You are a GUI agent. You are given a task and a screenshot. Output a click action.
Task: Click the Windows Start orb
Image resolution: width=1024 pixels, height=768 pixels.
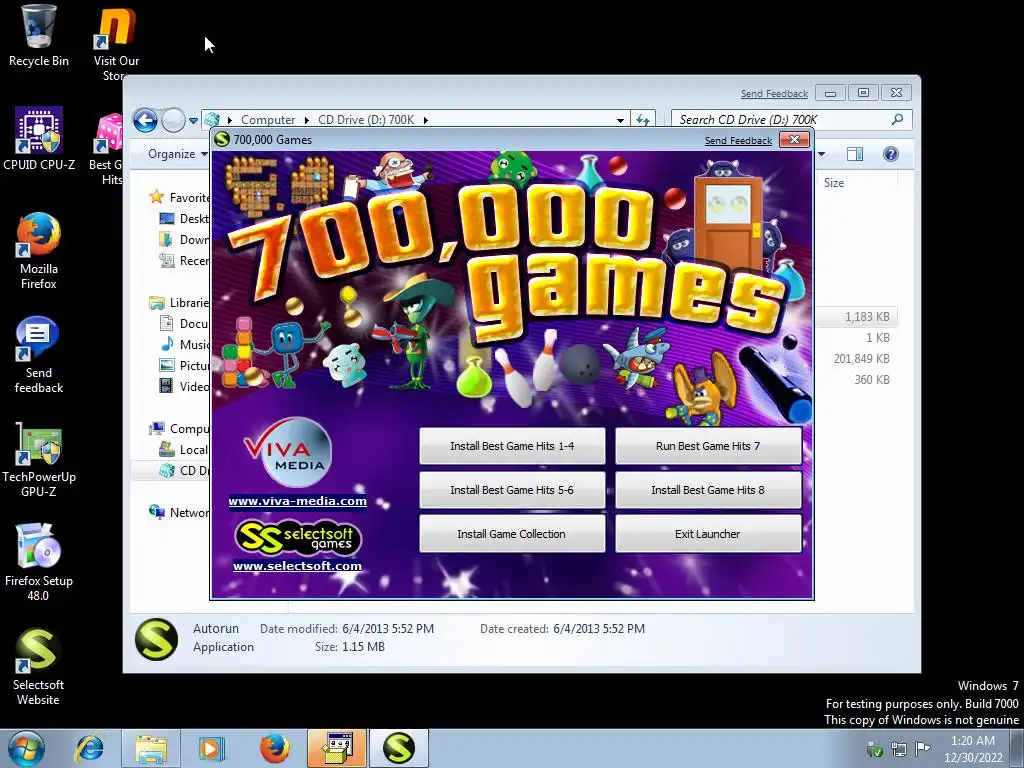[x=26, y=748]
